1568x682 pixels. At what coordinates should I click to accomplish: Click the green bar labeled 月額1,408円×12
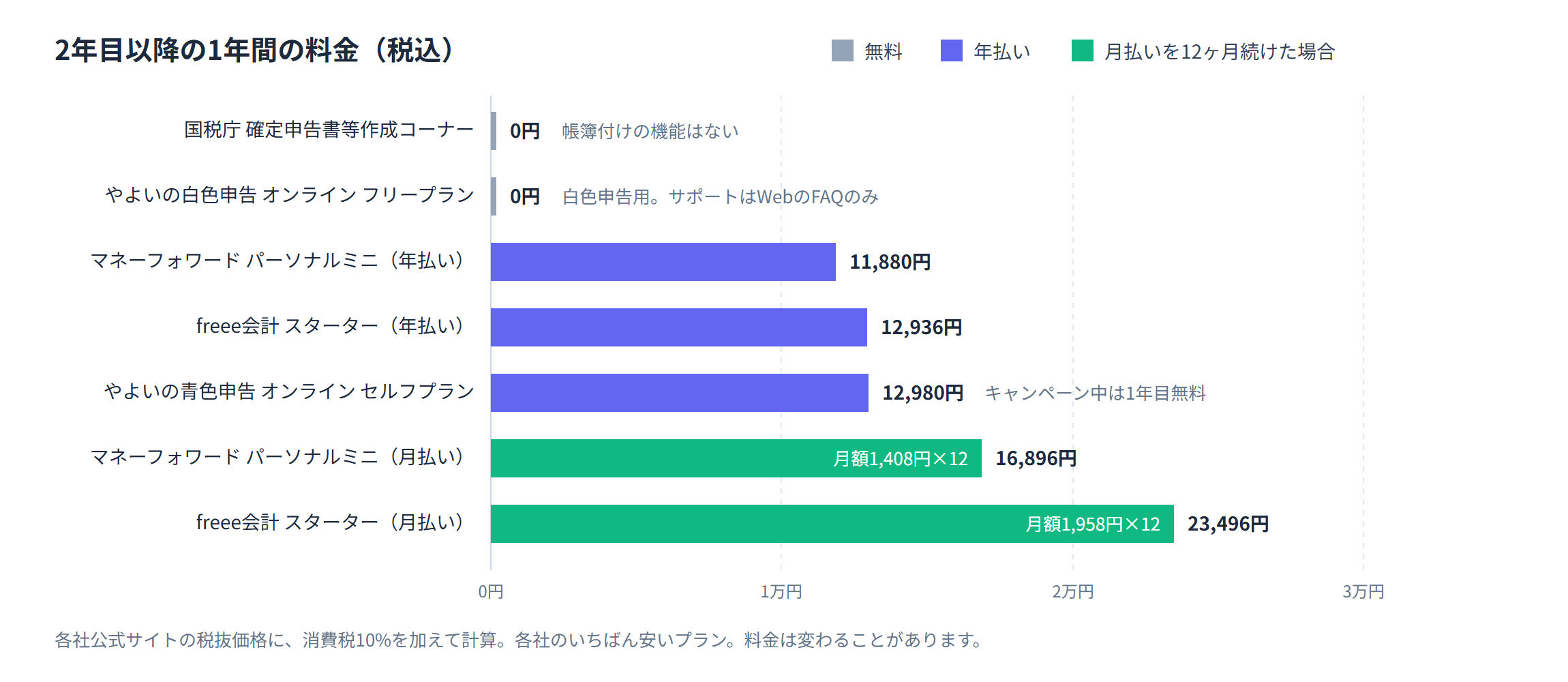coord(736,458)
